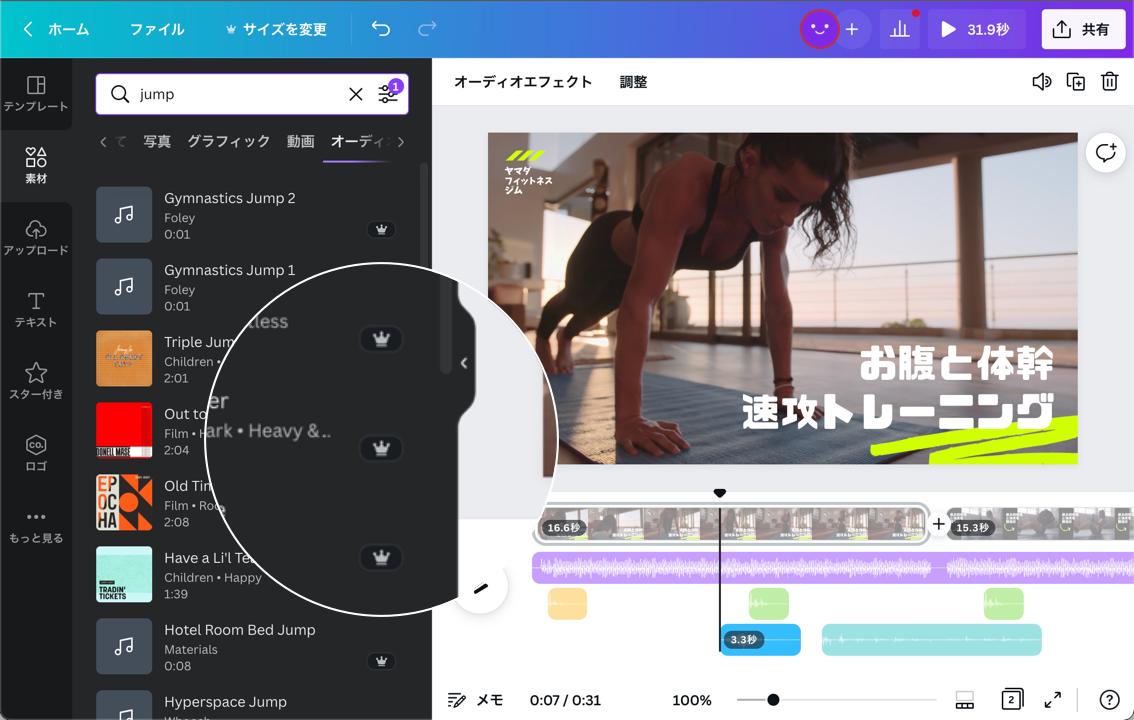Viewport: 1134px width, 720px height.
Task: Select the purple audio waveform track
Action: pos(832,567)
